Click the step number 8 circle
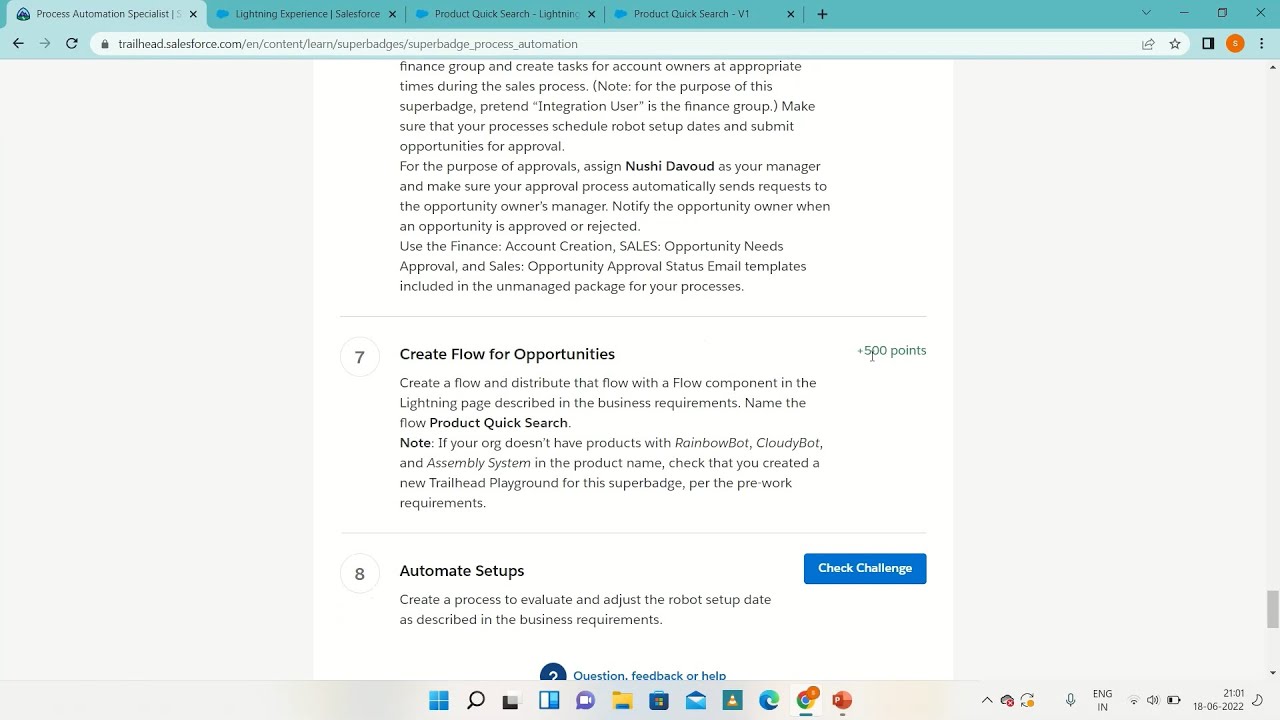Image resolution: width=1280 pixels, height=720 pixels. click(x=359, y=574)
